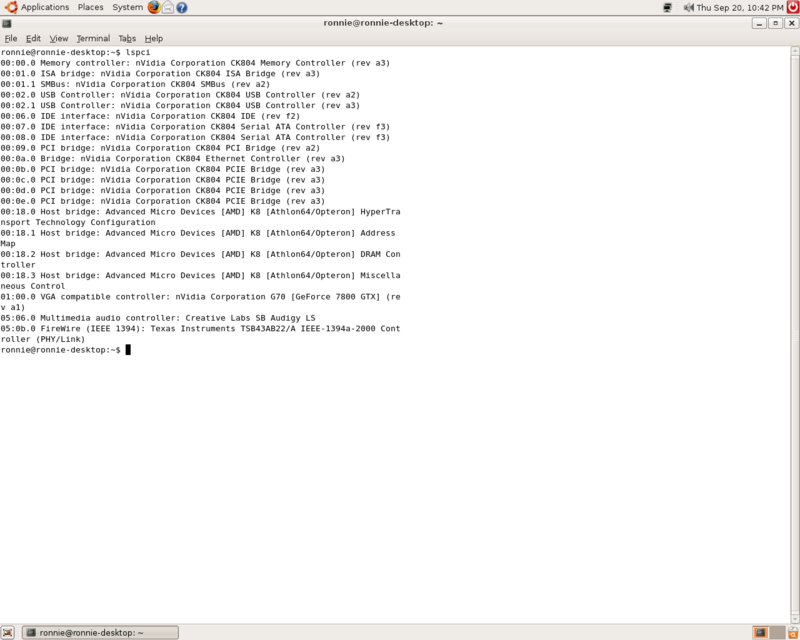The width and height of the screenshot is (800, 640).
Task: Open the System menu
Action: (x=128, y=7)
